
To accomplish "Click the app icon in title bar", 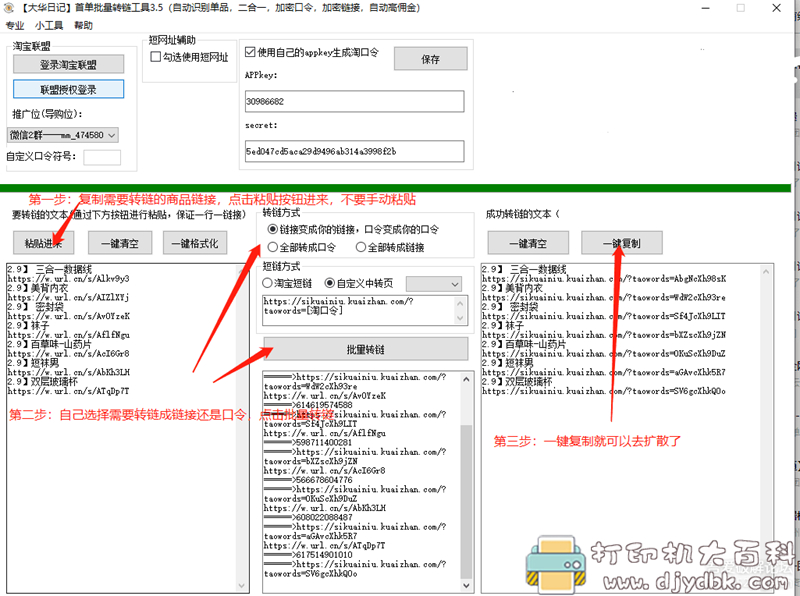I will 9,8.
